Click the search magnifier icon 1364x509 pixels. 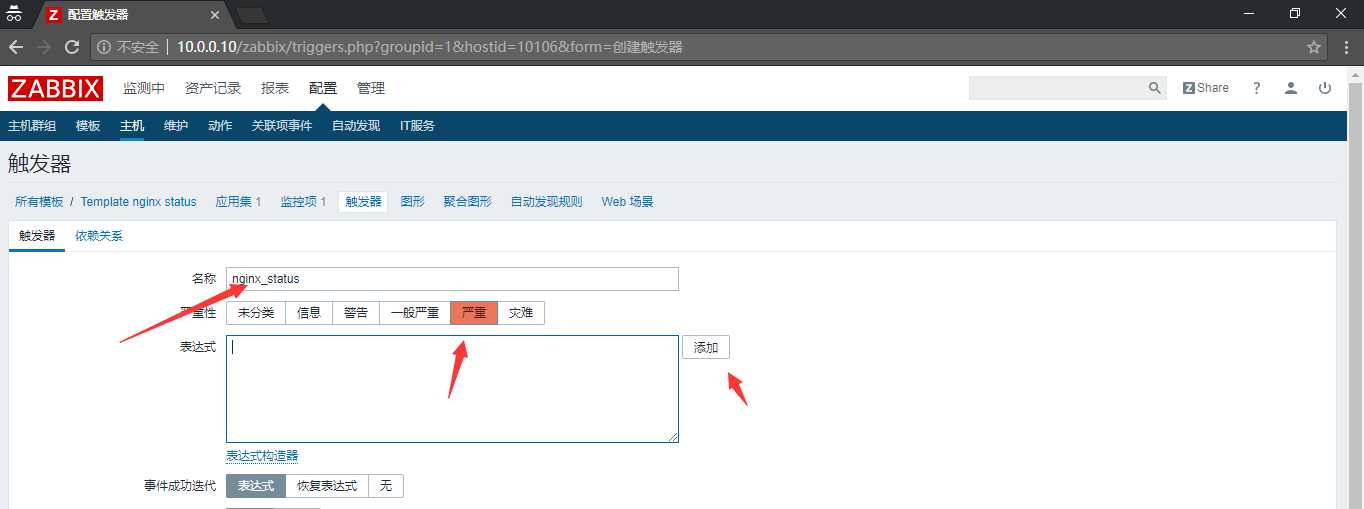tap(1155, 89)
